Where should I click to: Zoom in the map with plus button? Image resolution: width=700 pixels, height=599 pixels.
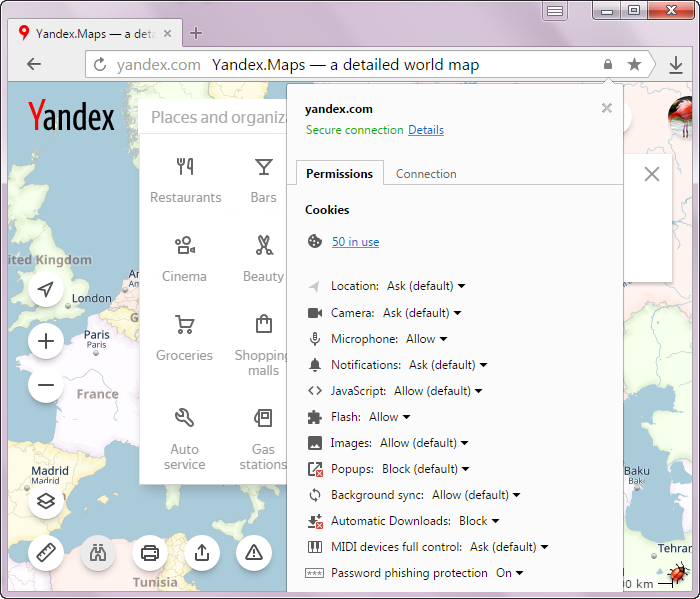46,341
